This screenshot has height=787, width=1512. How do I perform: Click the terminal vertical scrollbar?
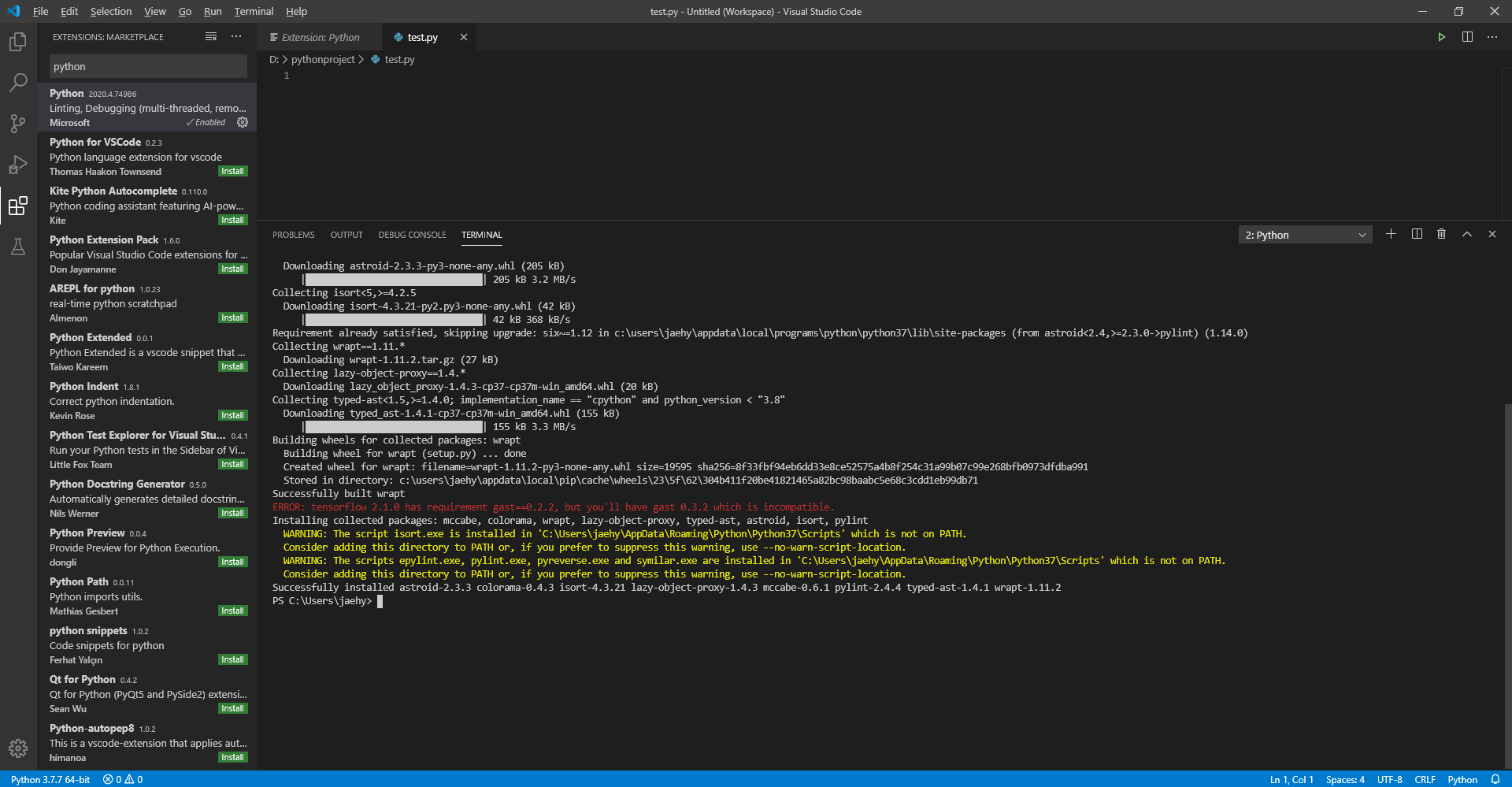(x=1507, y=586)
